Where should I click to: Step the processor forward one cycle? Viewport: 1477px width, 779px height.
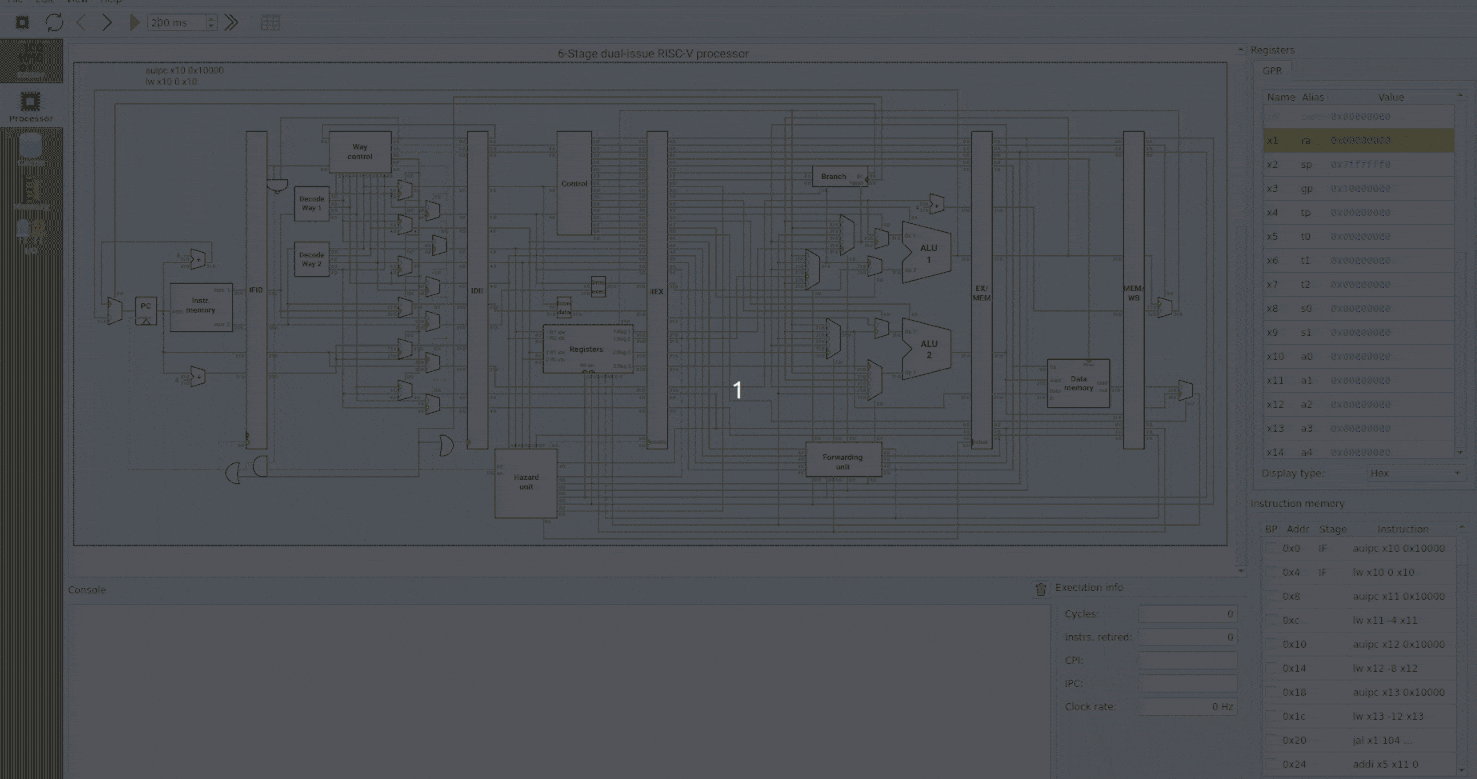pos(107,20)
